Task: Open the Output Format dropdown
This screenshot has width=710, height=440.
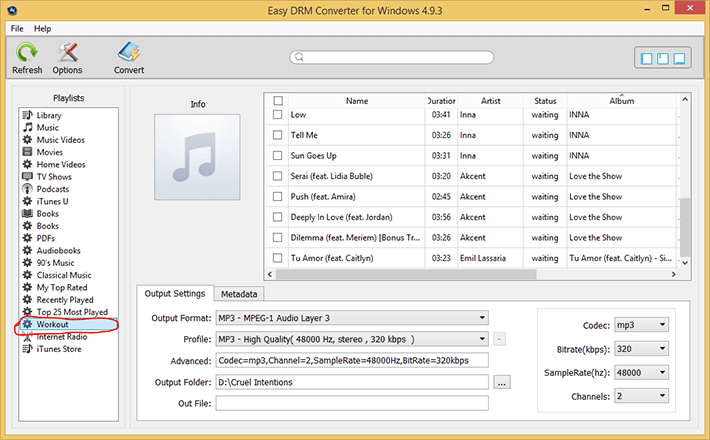Action: (352, 318)
